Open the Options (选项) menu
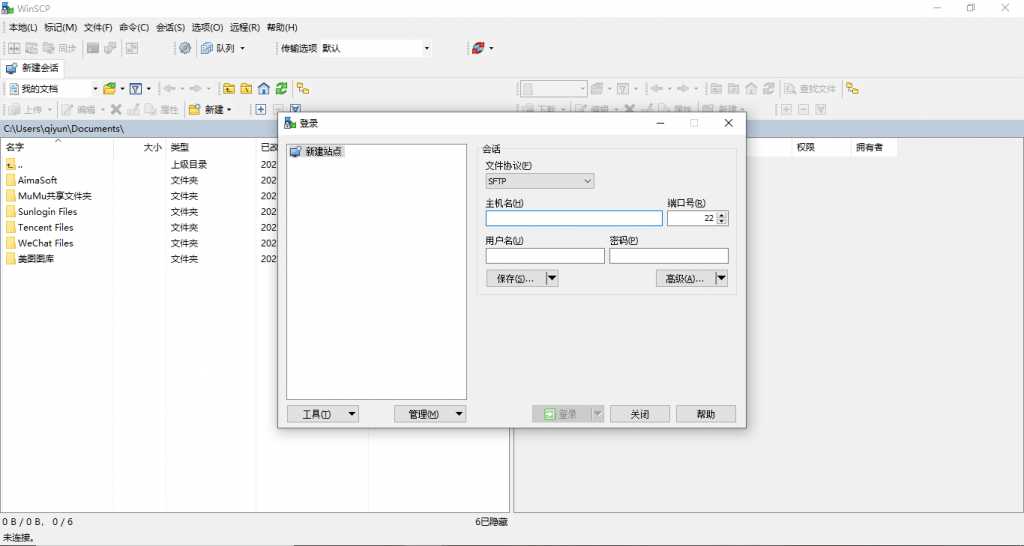Screen dimensions: 1024x546 coord(207,27)
